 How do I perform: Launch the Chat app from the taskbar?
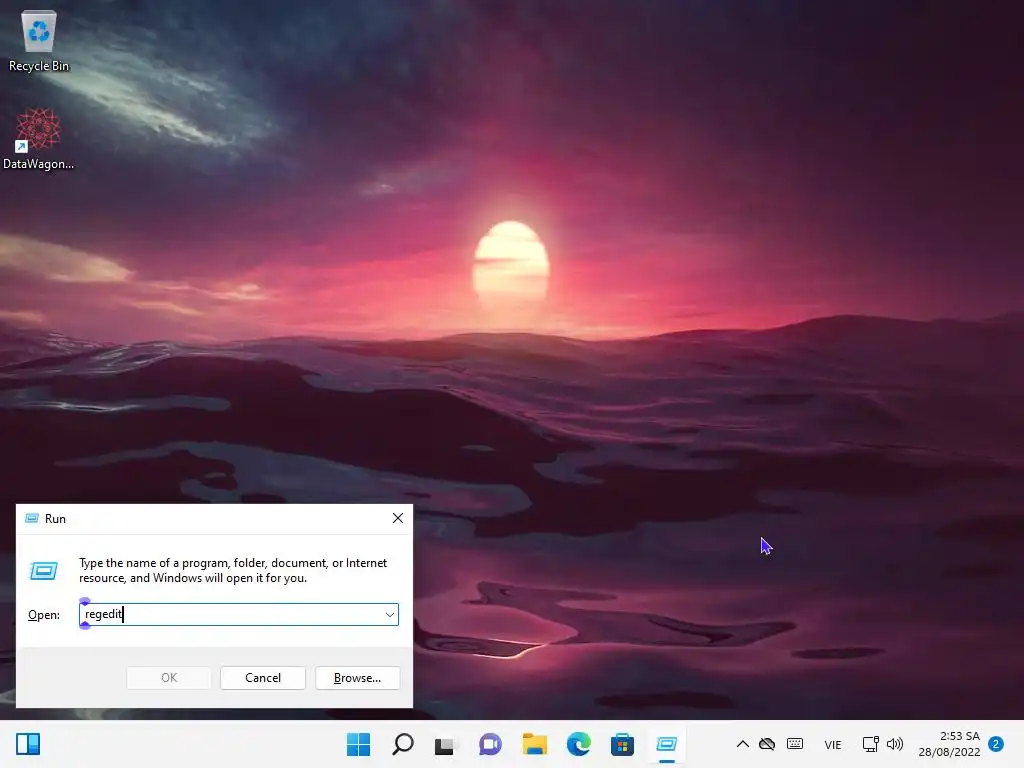[490, 744]
